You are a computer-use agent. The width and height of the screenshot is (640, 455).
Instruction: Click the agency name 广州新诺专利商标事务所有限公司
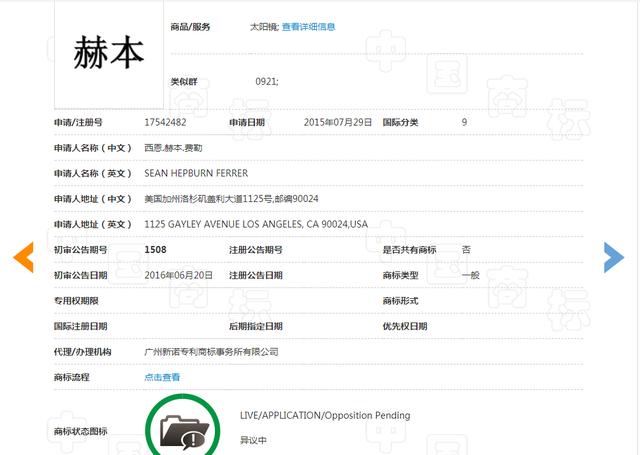(x=211, y=352)
